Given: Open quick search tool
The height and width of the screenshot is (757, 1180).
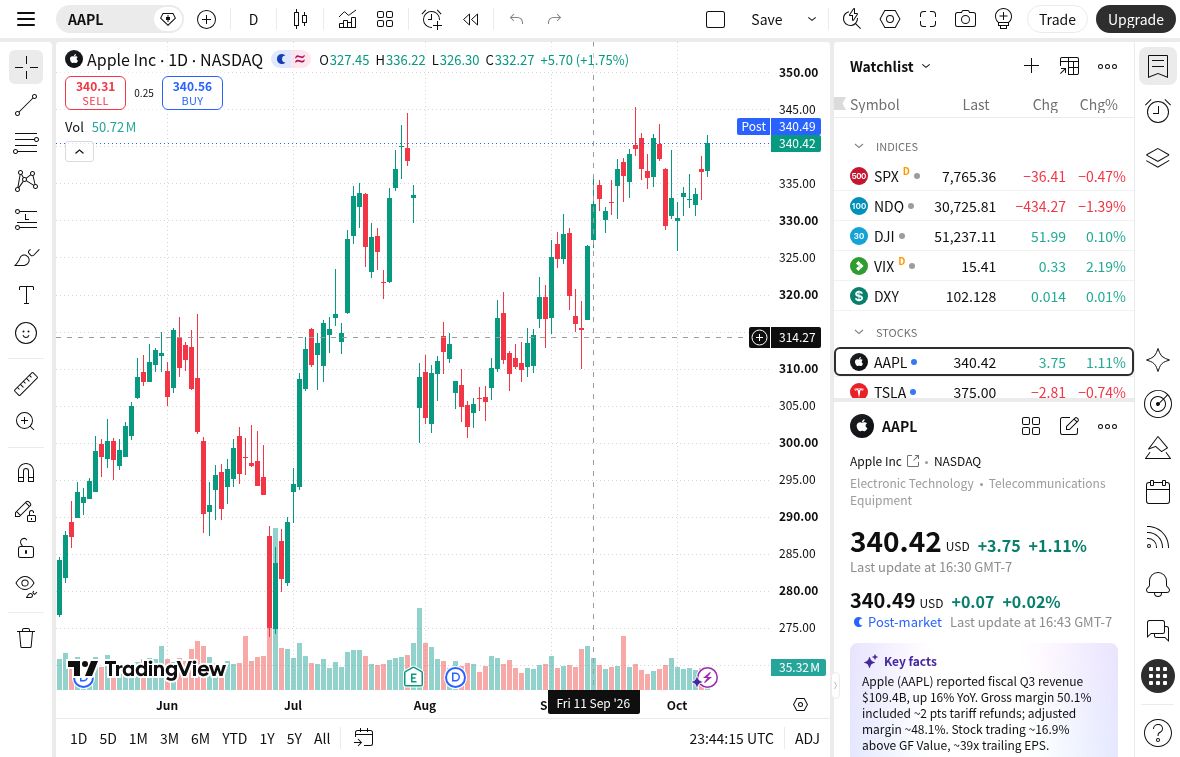Looking at the screenshot, I should [x=851, y=20].
